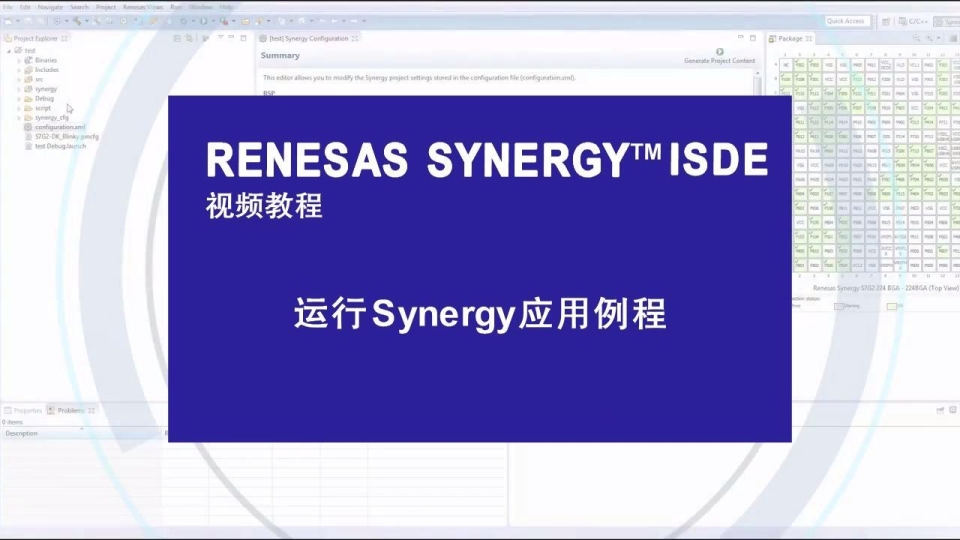Open the Search menu
960x540 pixels.
tap(79, 7)
